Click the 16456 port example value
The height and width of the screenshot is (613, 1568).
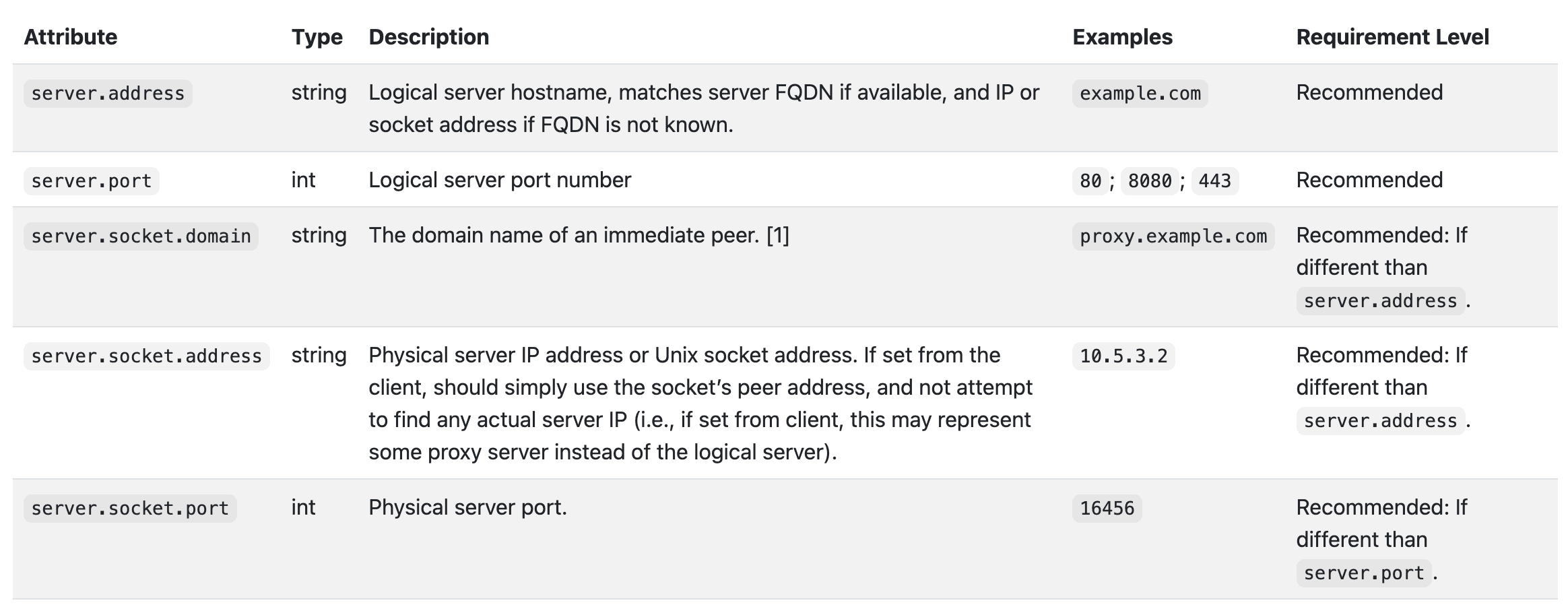tap(1107, 508)
